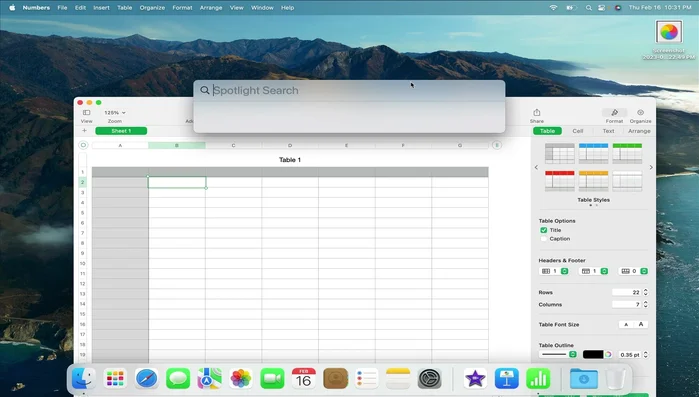The width and height of the screenshot is (699, 397).
Task: Click the outline 0.35 pt stepper
Action: click(646, 355)
